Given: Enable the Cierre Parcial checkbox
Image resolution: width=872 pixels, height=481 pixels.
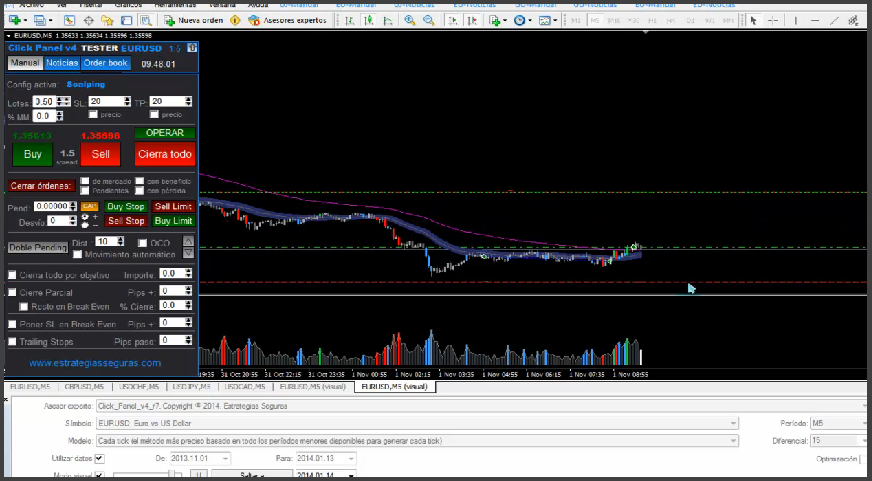Looking at the screenshot, I should click(x=12, y=292).
